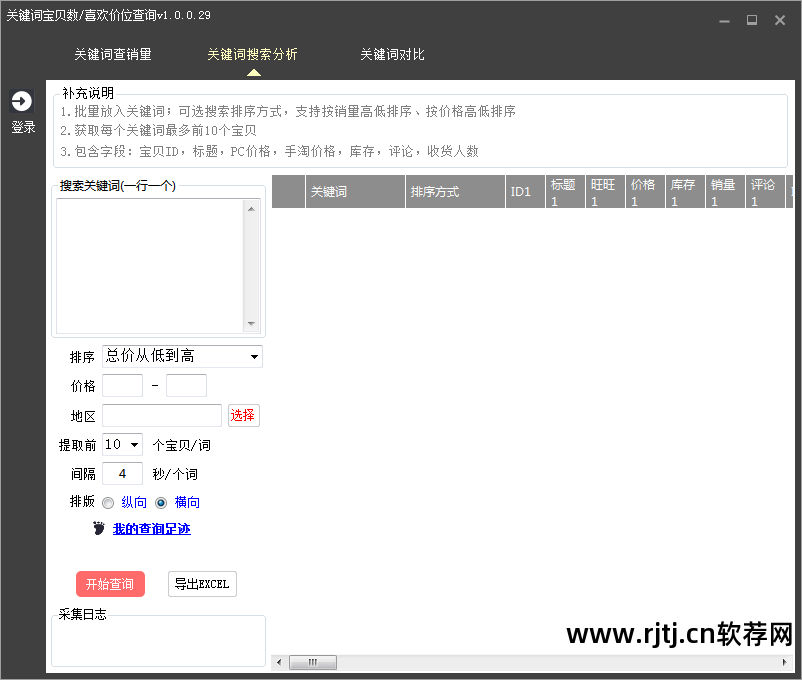
Task: Click the 销量1 column header
Action: (724, 191)
